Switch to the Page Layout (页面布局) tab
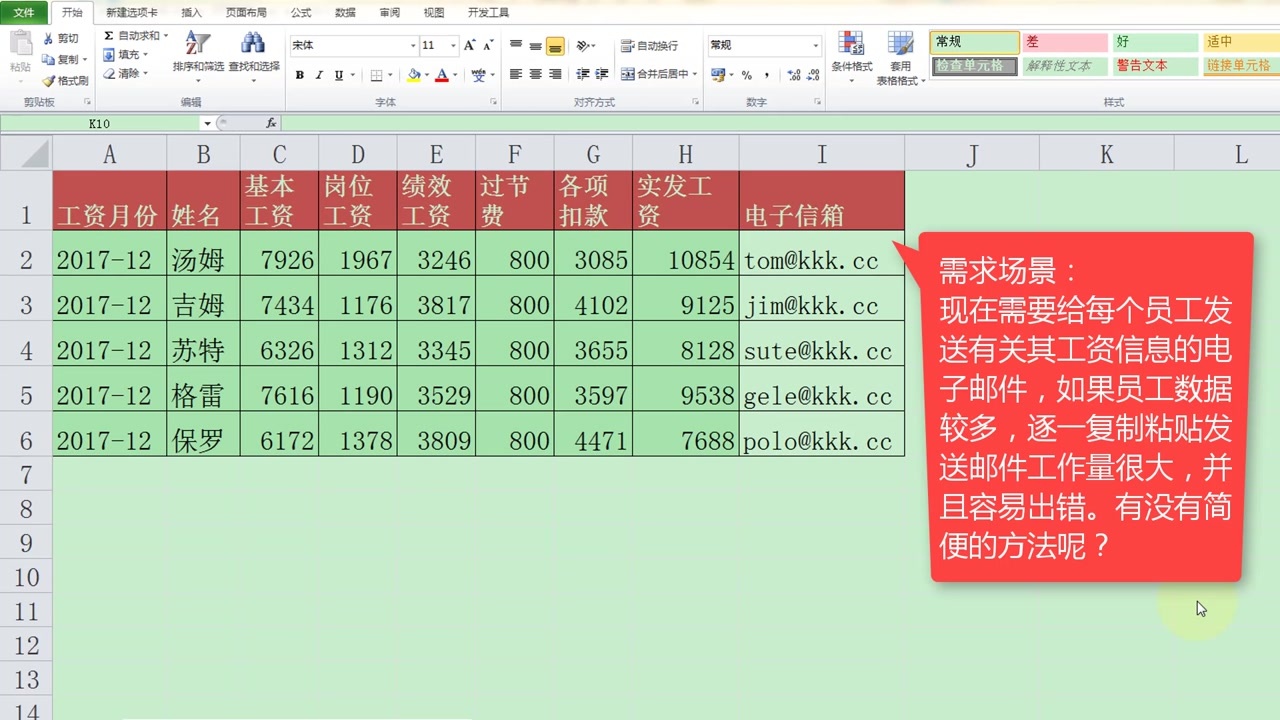 [x=246, y=13]
